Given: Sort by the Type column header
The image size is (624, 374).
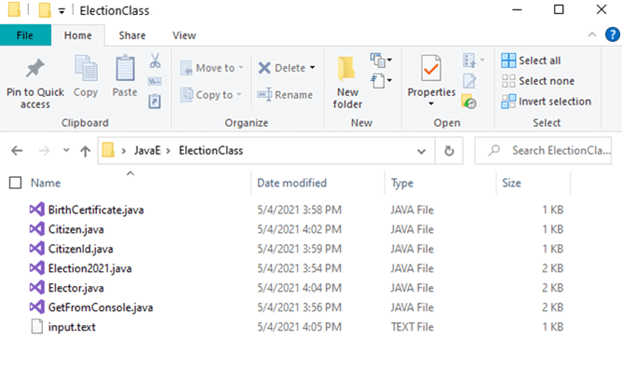Looking at the screenshot, I should (402, 183).
